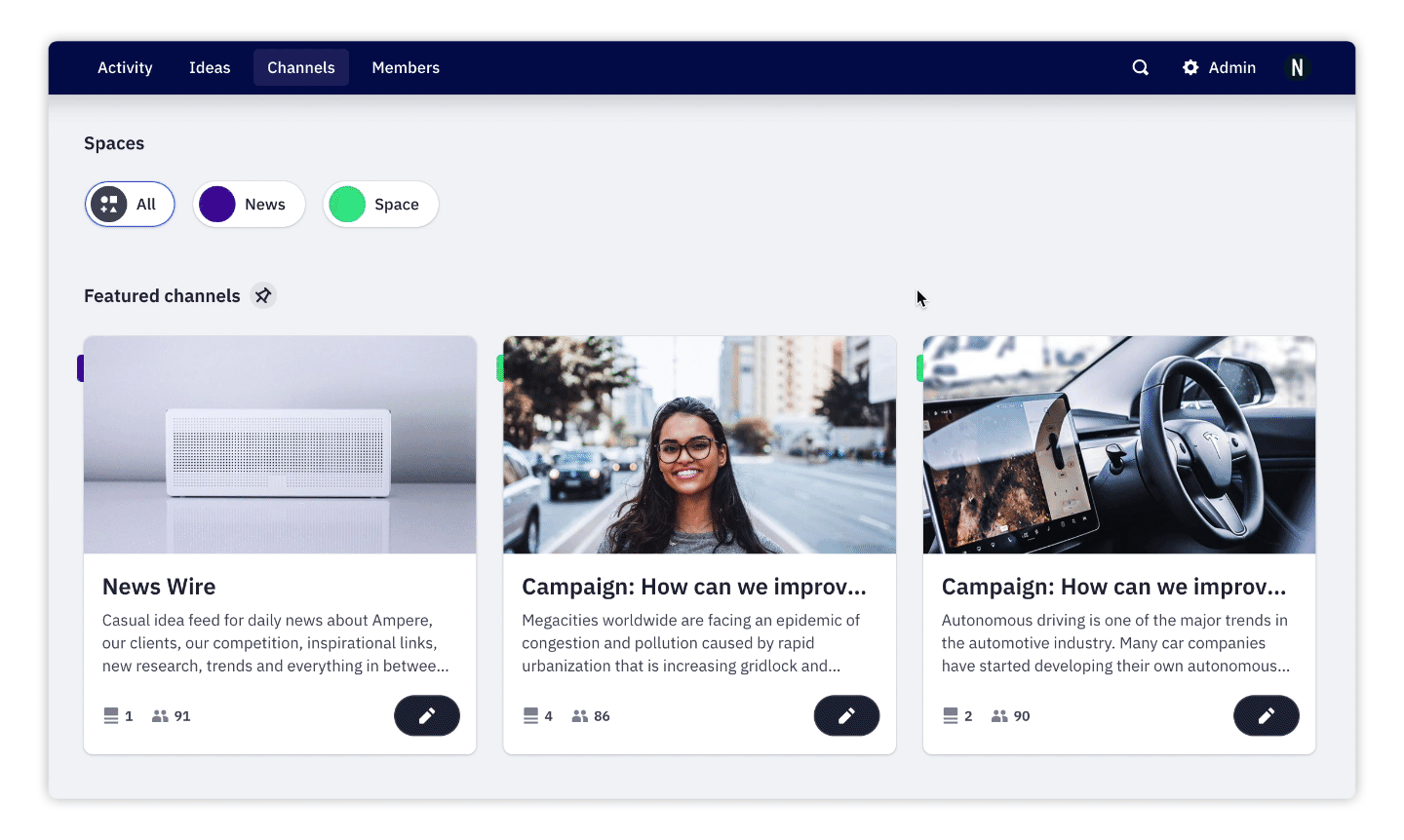
Task: Click ideas icon with count 2
Action: pos(951,715)
